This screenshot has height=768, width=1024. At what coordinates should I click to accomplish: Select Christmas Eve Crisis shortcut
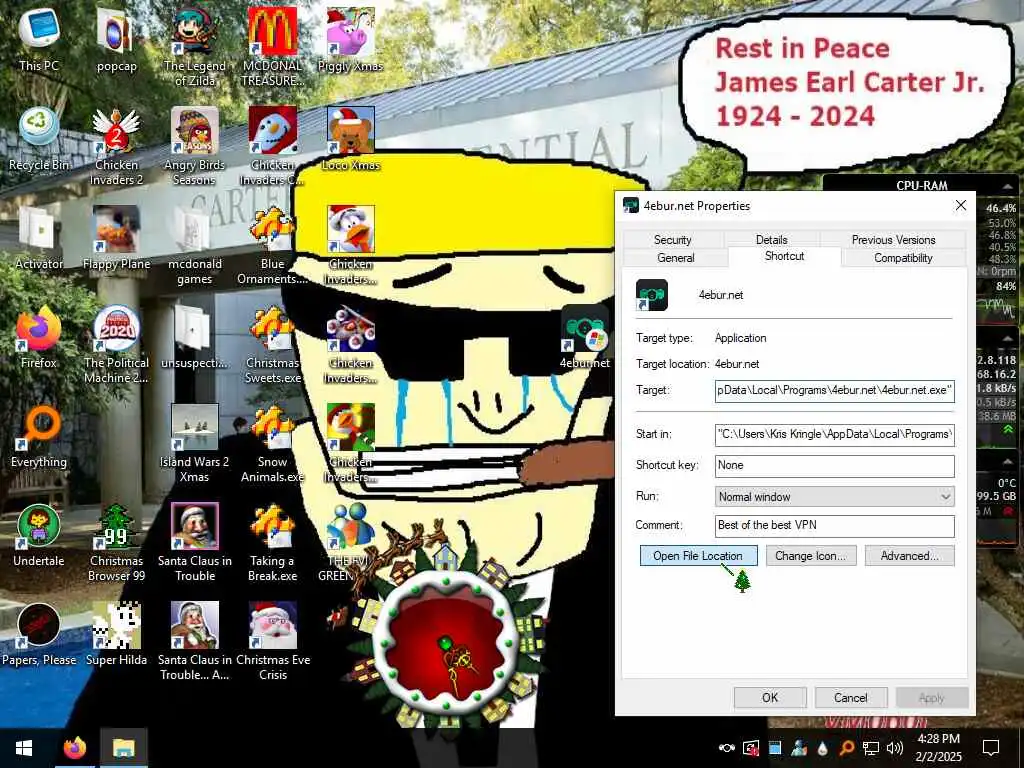[x=272, y=642]
